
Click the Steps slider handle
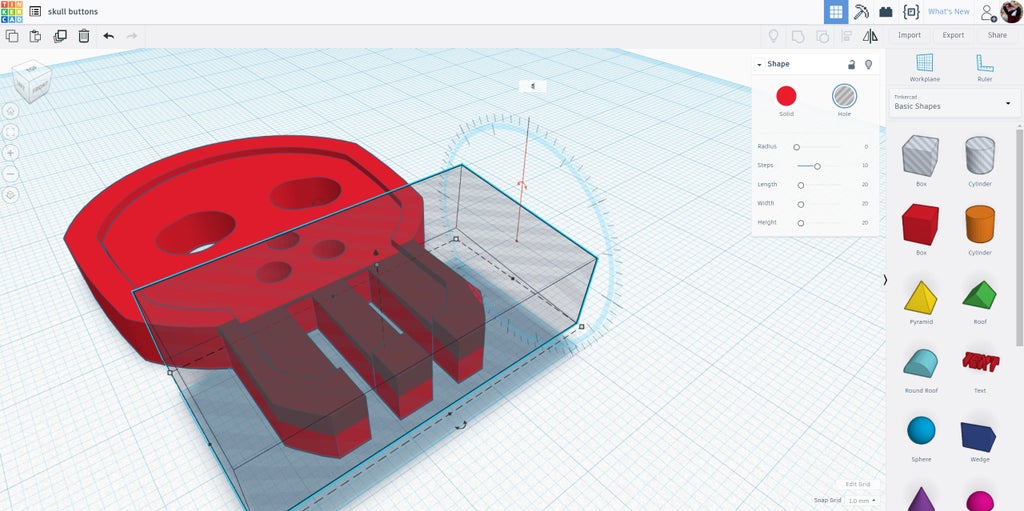pos(816,166)
